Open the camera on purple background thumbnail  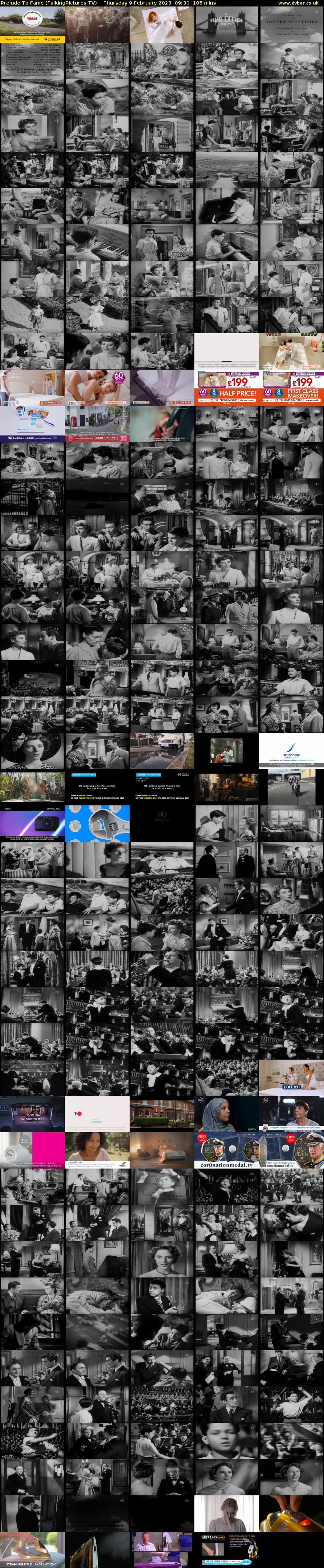point(32,824)
